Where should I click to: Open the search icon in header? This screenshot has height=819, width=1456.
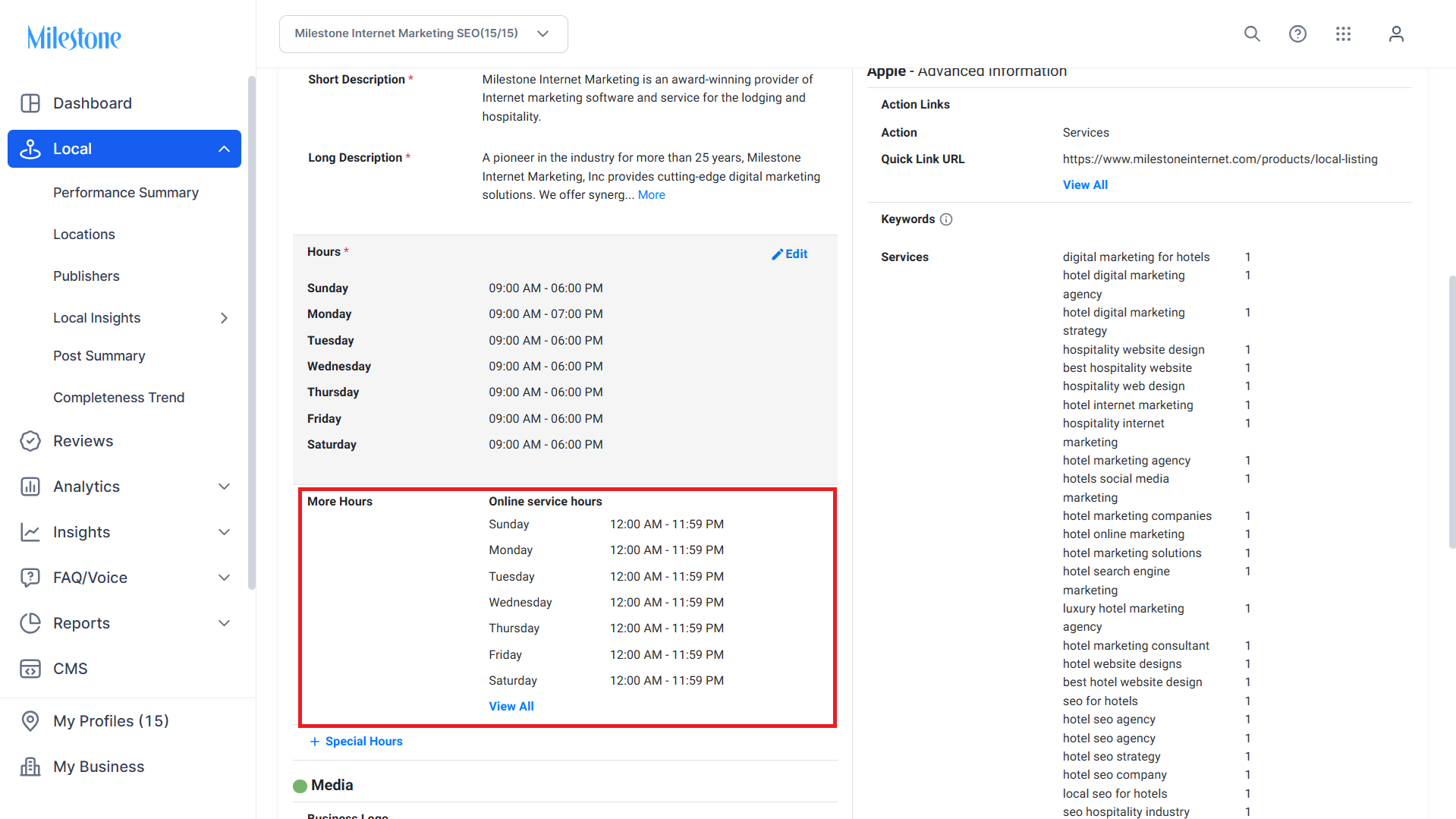1252,33
